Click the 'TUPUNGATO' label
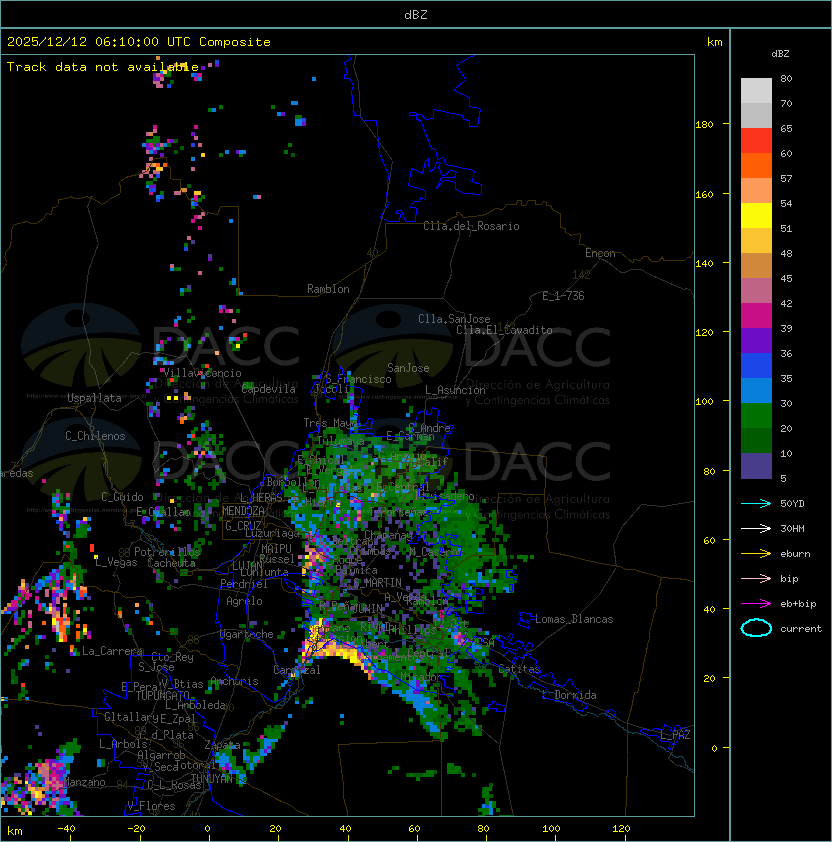The image size is (832, 842). (x=163, y=695)
